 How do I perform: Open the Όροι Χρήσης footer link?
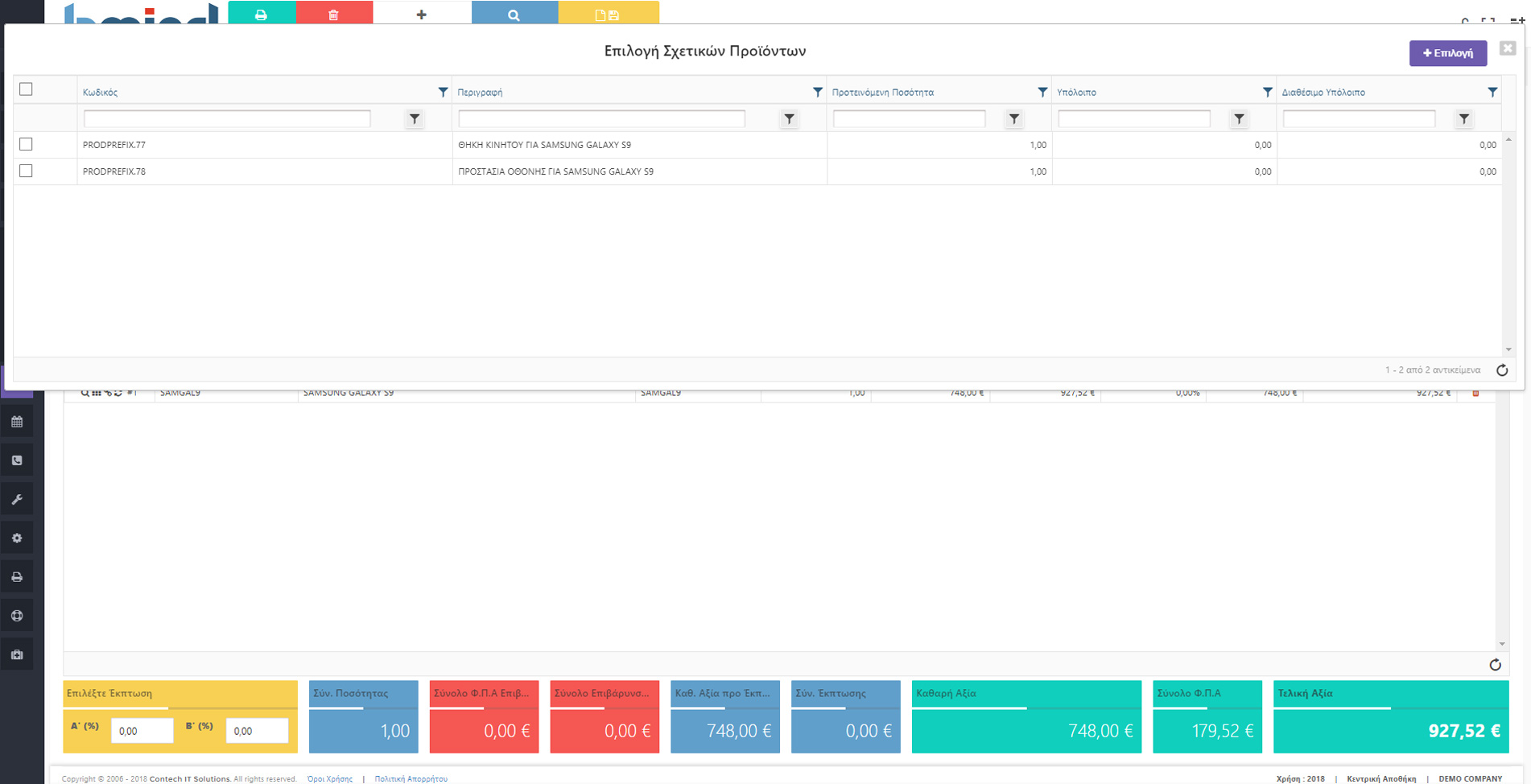(x=330, y=778)
